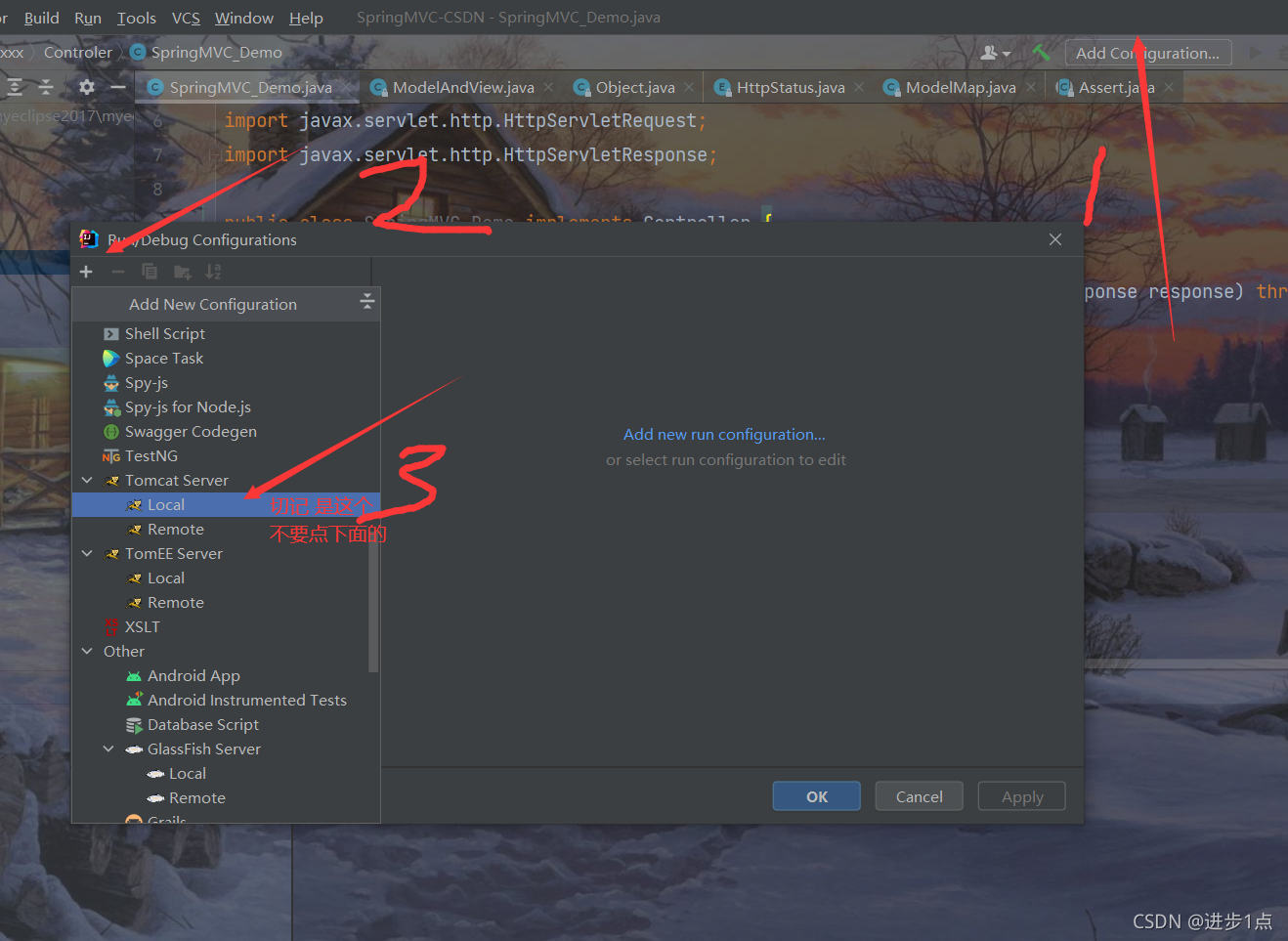Close the HttpStatus.java tab

[x=859, y=87]
